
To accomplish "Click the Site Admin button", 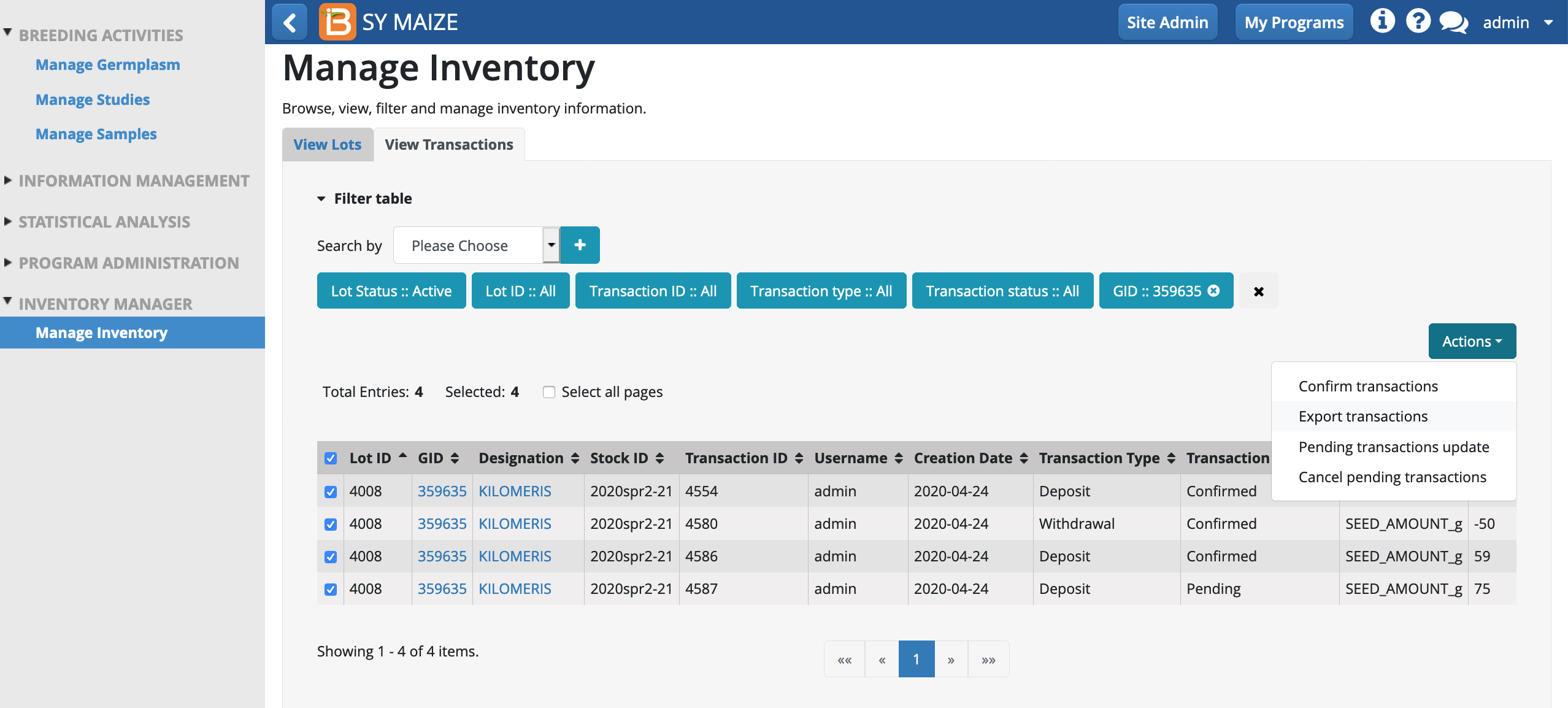I will tap(1167, 23).
